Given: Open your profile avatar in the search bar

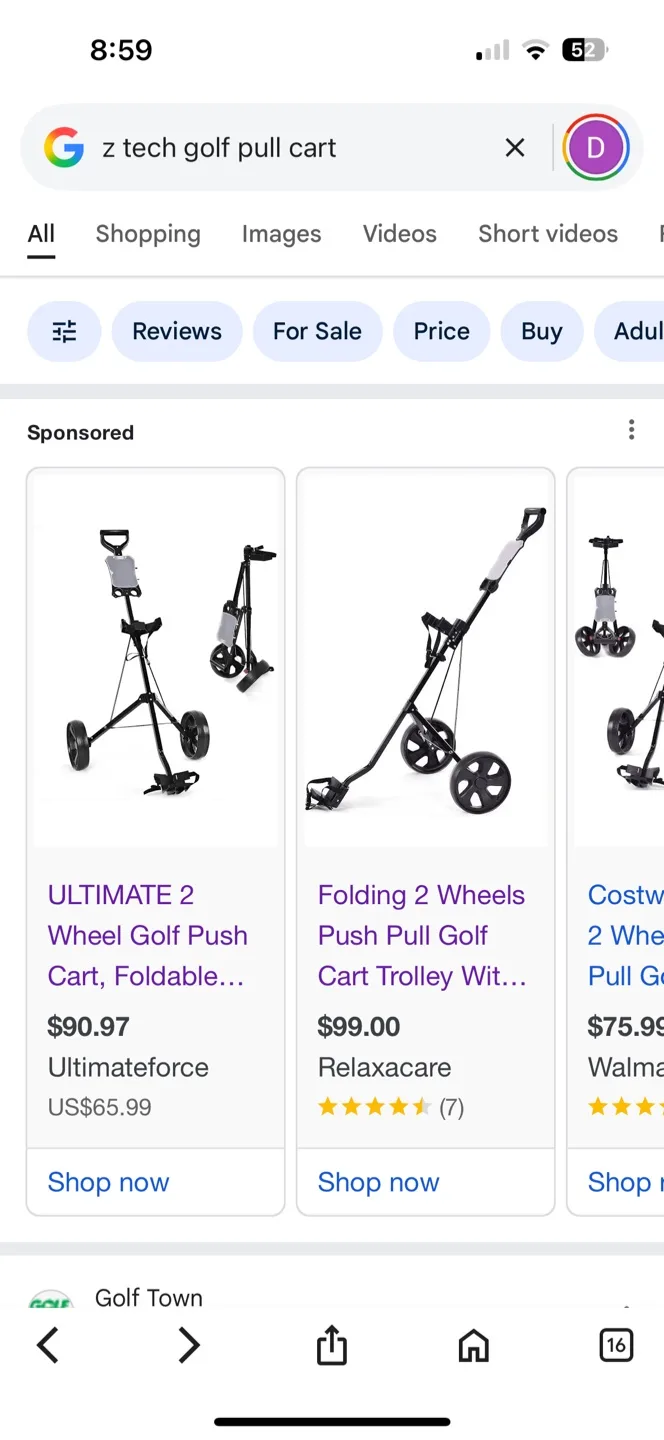Looking at the screenshot, I should point(596,147).
